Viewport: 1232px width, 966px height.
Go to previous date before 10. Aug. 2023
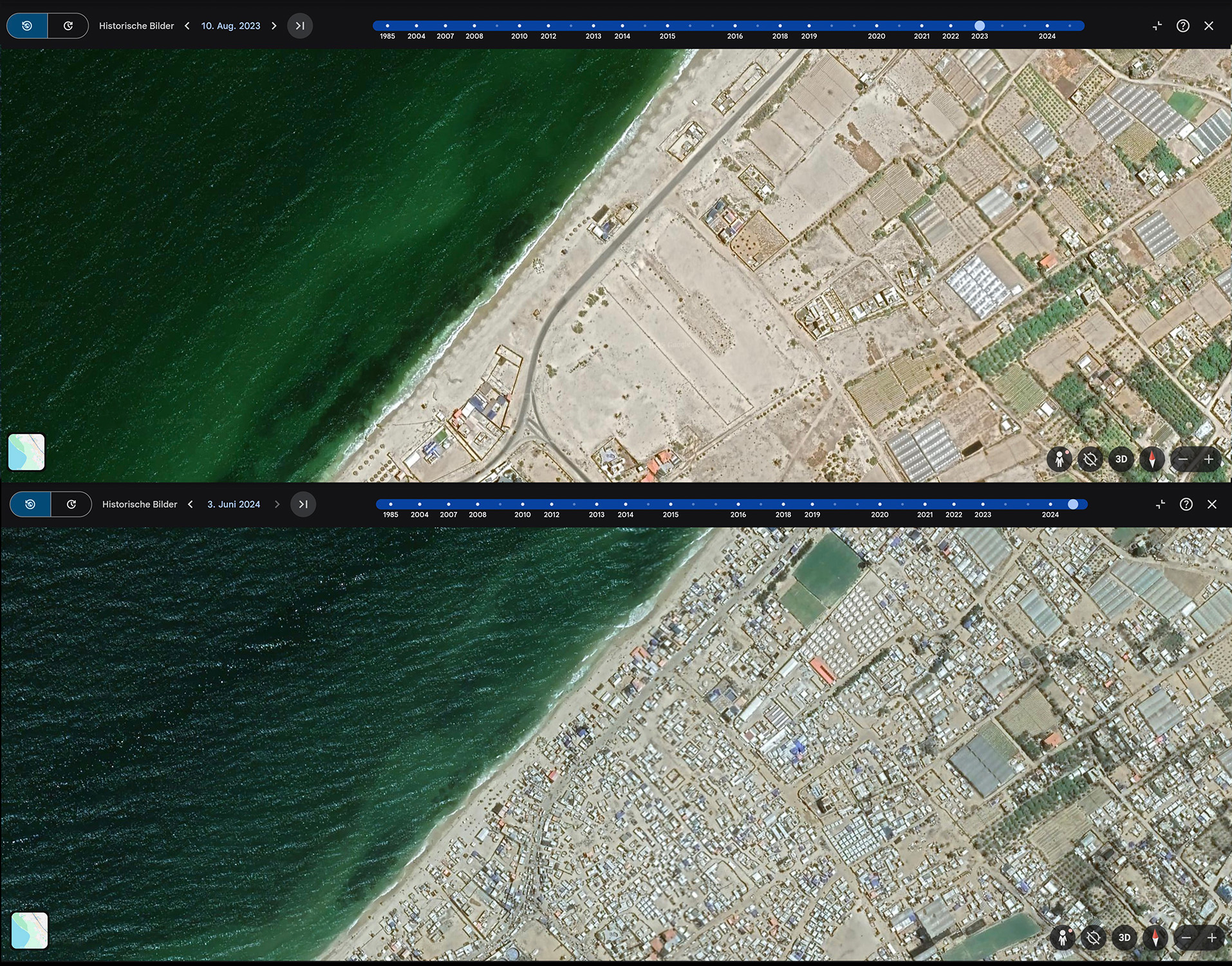point(187,26)
